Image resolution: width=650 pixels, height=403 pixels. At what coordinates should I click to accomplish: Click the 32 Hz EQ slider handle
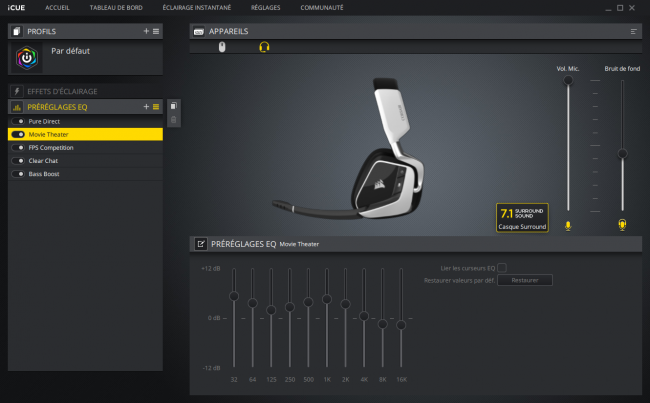[234, 296]
